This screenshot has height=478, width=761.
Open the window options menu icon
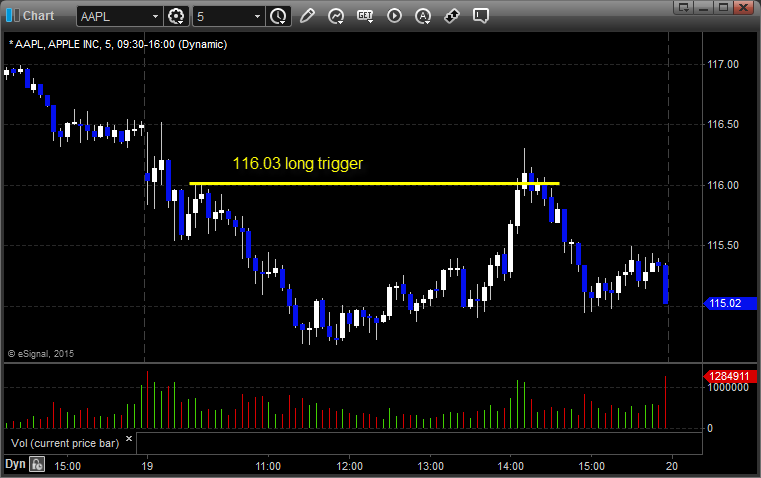(x=684, y=7)
